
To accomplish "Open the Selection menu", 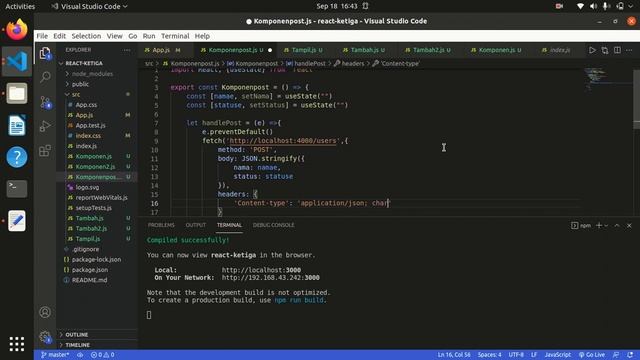I will 86,36.
